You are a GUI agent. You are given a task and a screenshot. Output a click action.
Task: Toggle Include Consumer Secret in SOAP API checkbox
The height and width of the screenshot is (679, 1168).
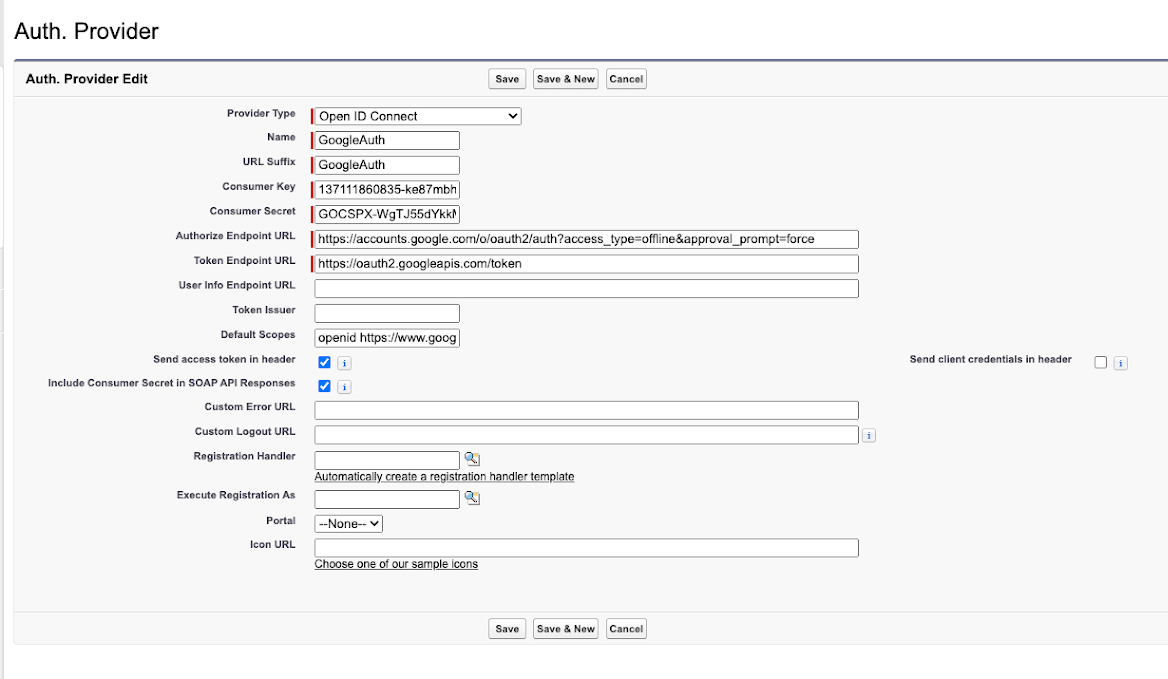(x=324, y=386)
